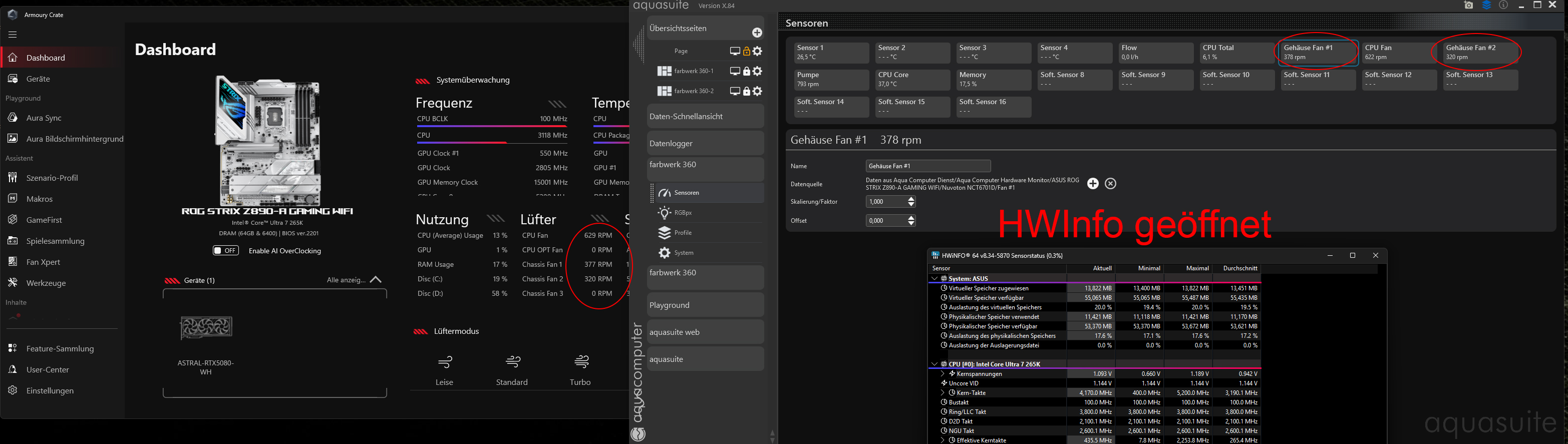Toggle the lock on the Page entry
Screen dimensions: 1568x444
pyautogui.click(x=746, y=51)
